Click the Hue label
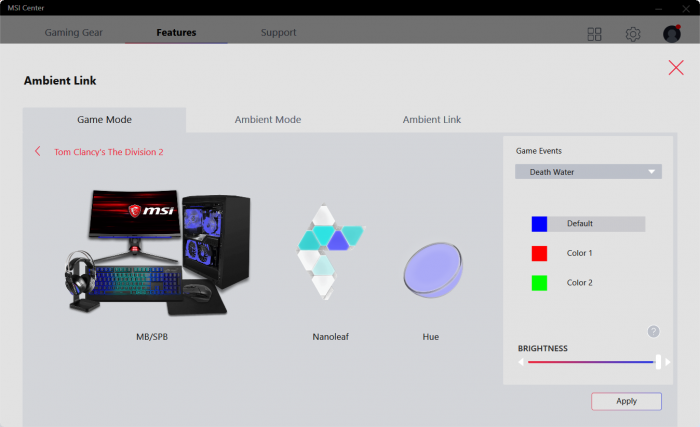 pos(430,337)
